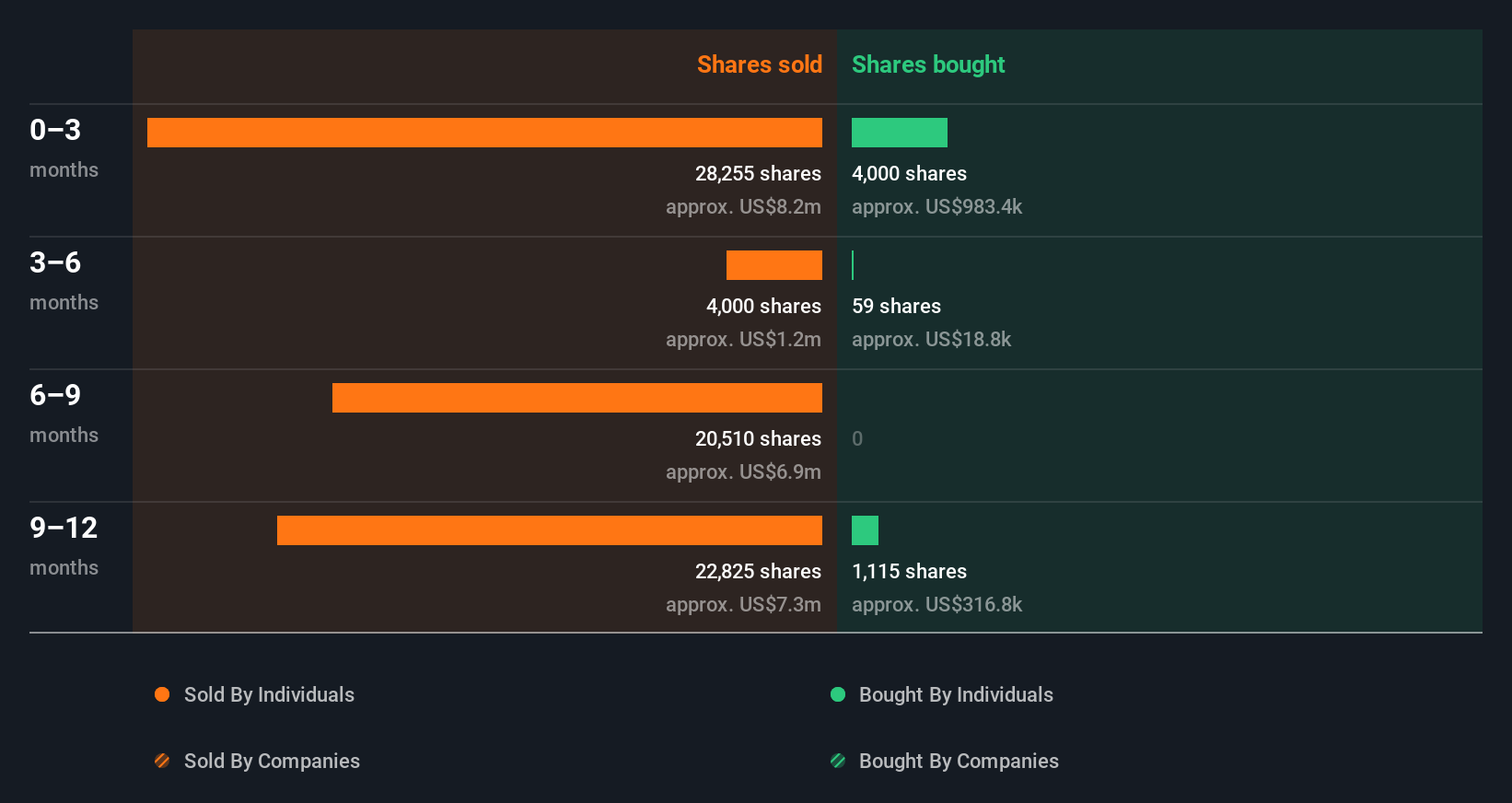Screen dimensions: 1512x803
Task: Click the 22,825 shares value
Action: [758, 571]
